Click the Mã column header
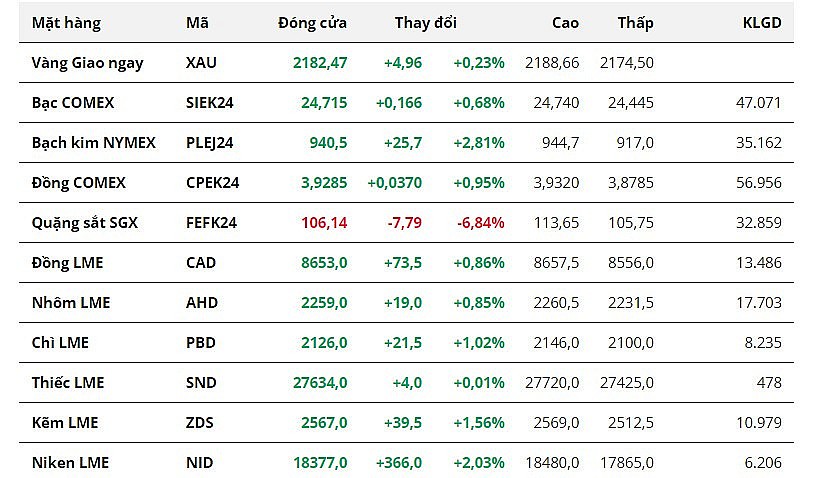The width and height of the screenshot is (820, 478). (197, 23)
